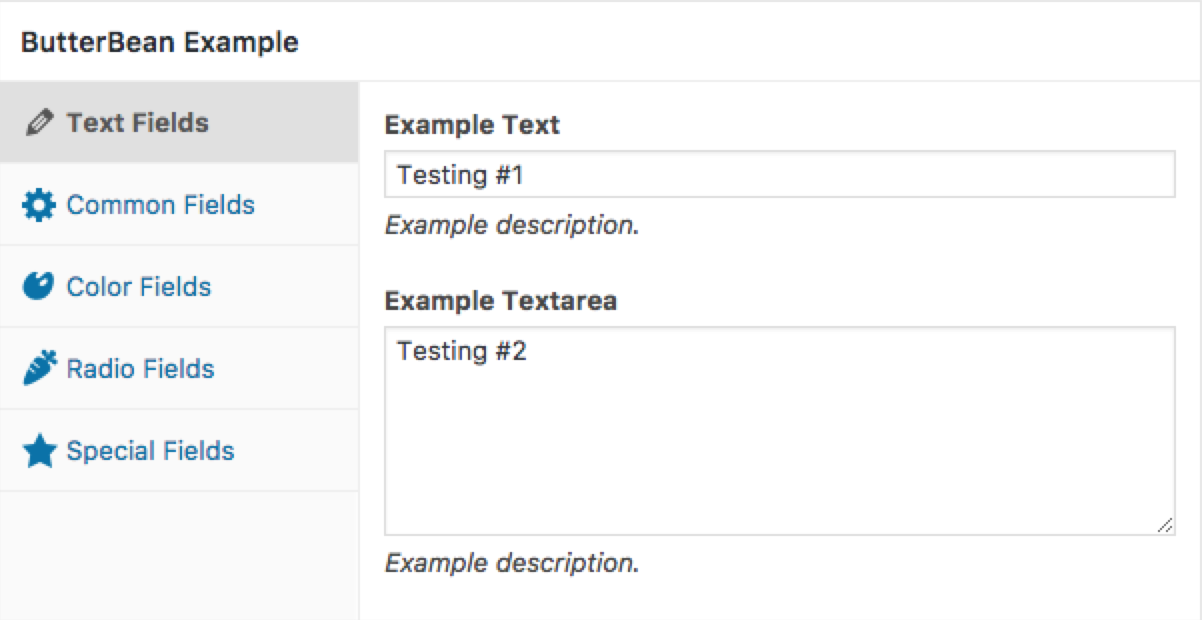Viewport: 1202px width, 620px height.
Task: Click the description below the Example Text input
Action: (x=511, y=226)
